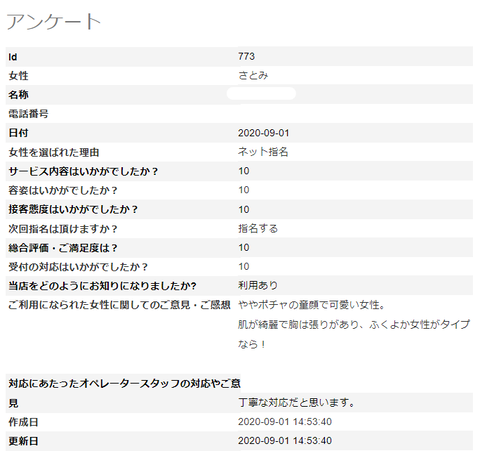The image size is (480, 451).
Task: Click the サービス内容はいかがでしたか？ label
Action: [x=83, y=171]
